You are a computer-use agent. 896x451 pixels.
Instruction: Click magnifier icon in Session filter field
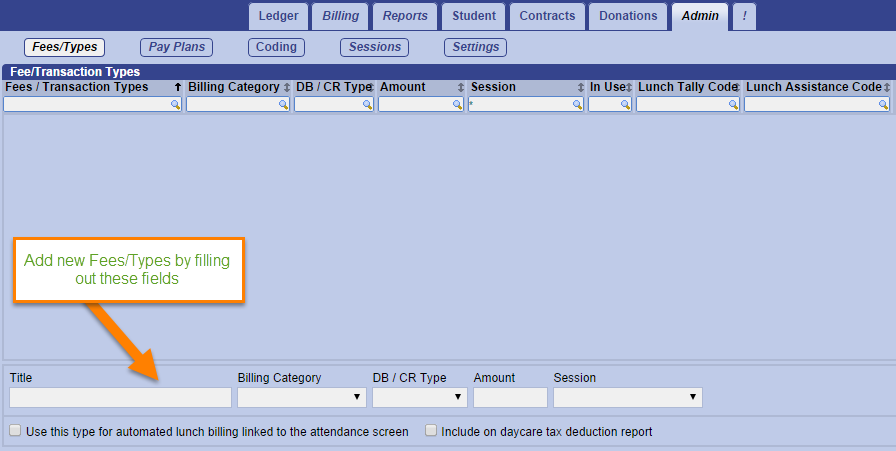(577, 104)
